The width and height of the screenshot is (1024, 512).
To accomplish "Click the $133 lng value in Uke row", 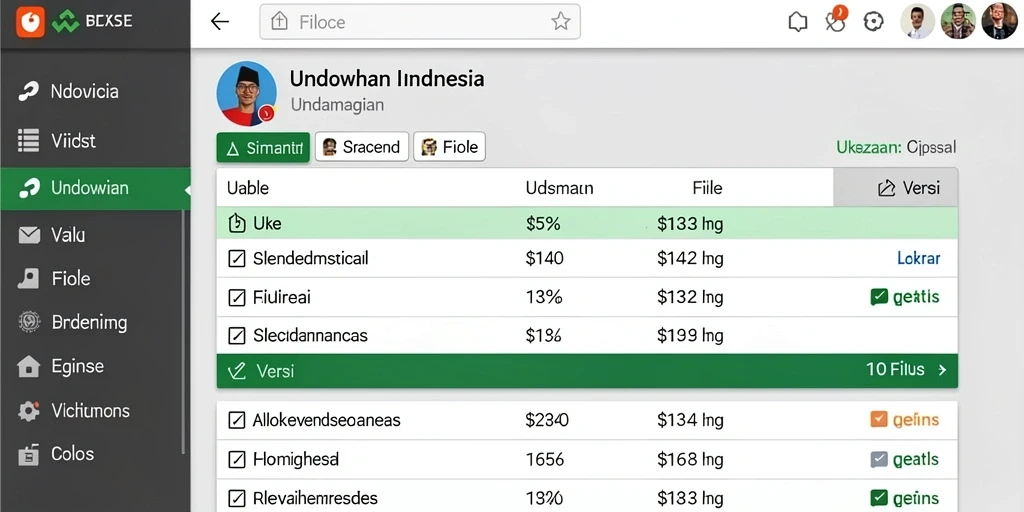I will coord(690,224).
